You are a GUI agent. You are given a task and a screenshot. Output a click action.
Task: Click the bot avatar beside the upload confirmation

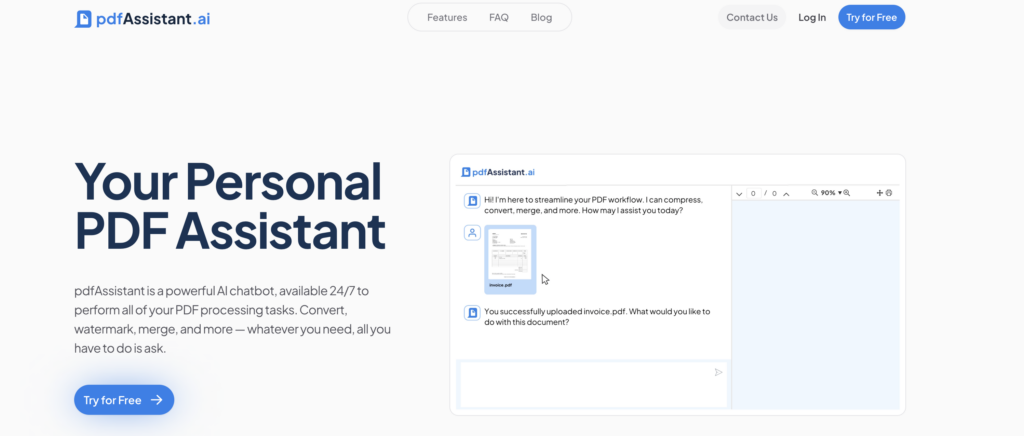472,313
